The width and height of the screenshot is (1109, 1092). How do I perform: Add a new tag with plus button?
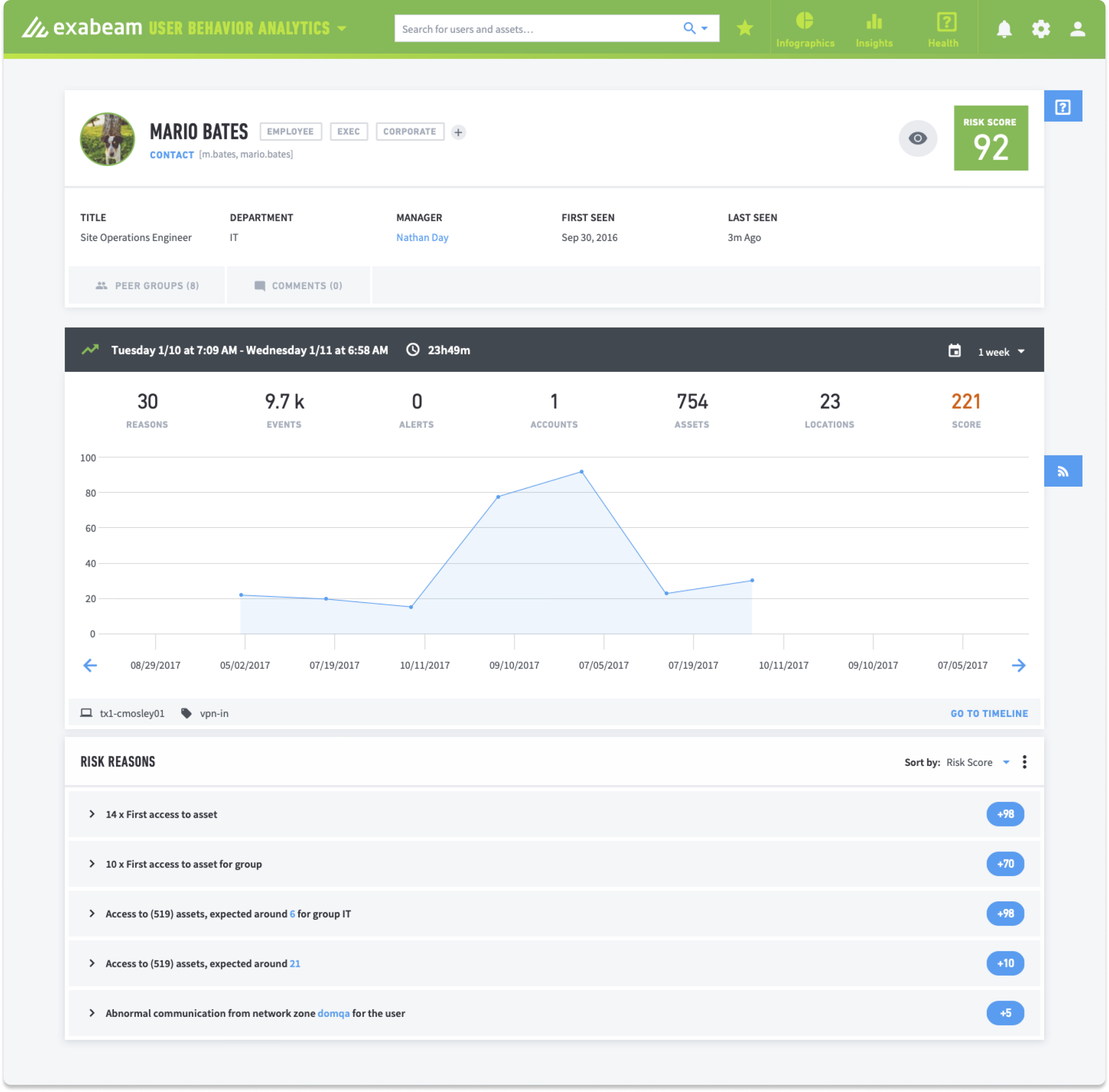pos(458,133)
